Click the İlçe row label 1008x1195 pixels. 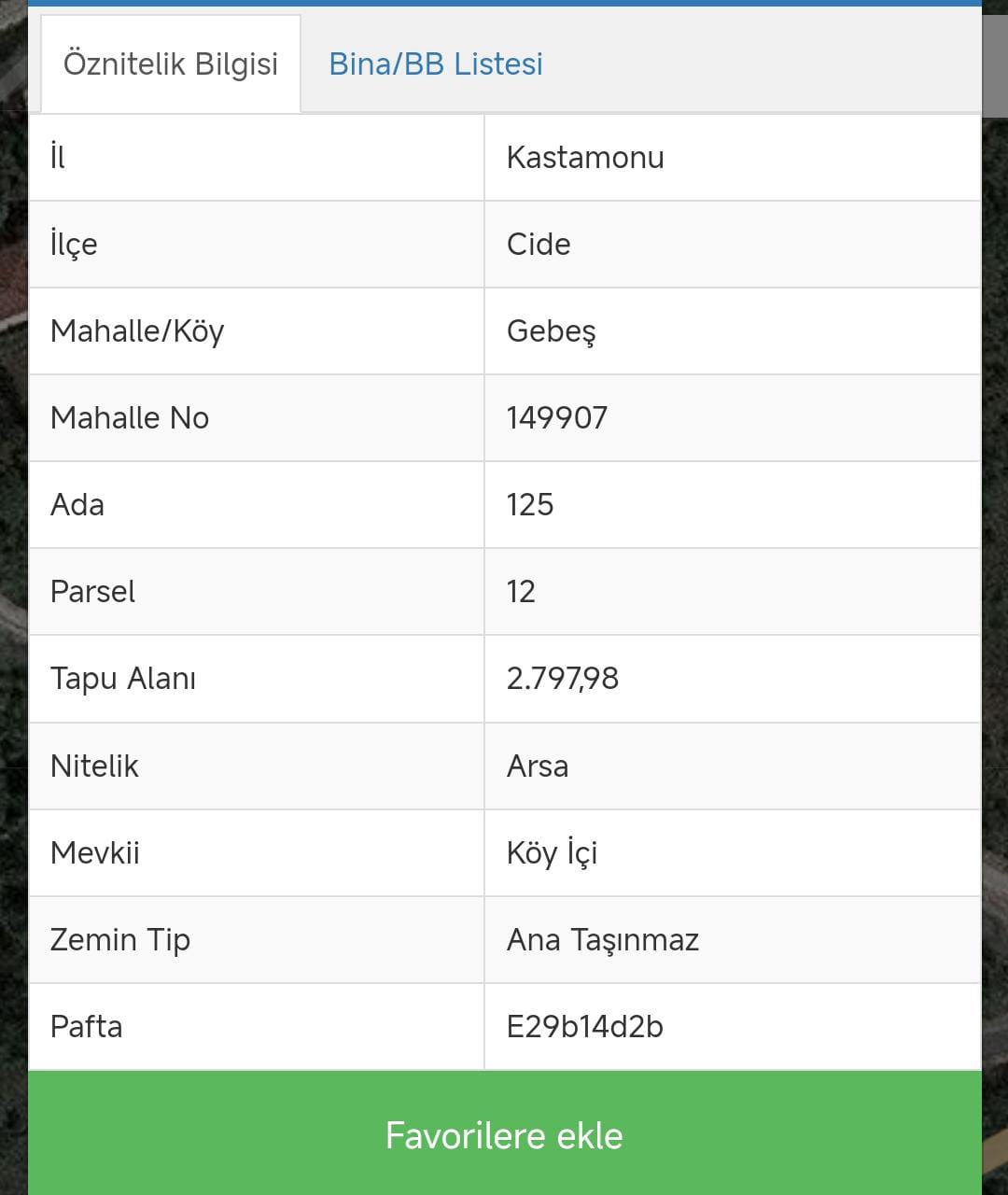[x=74, y=244]
